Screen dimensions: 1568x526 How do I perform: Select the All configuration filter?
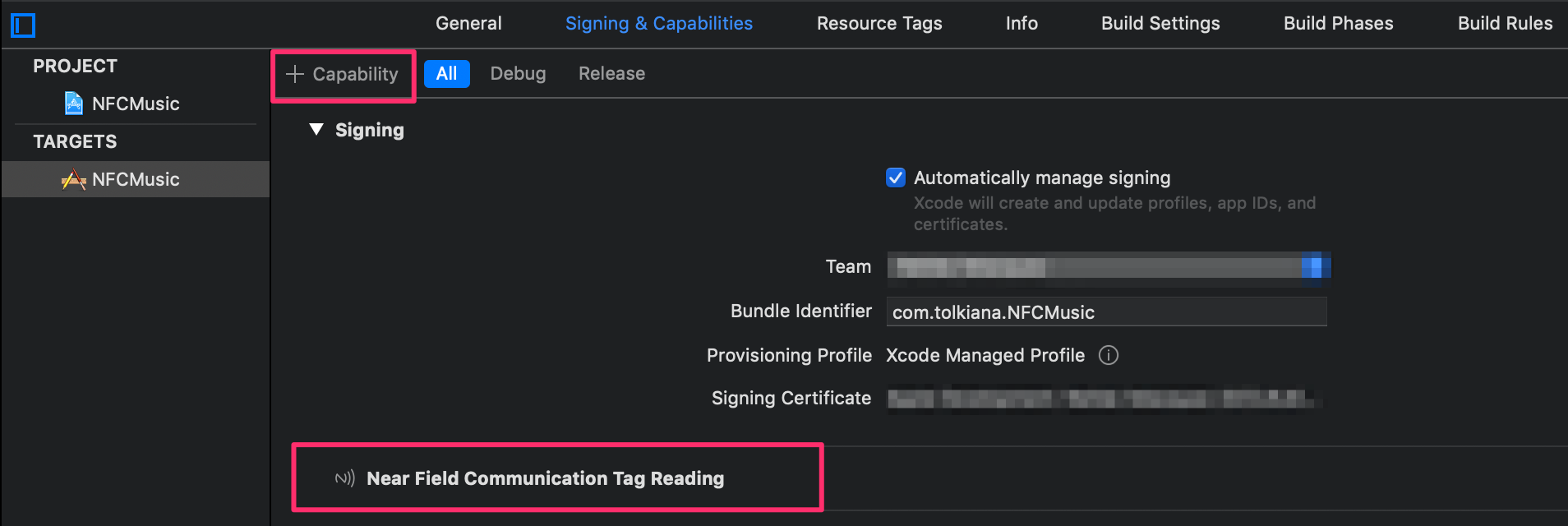(447, 74)
